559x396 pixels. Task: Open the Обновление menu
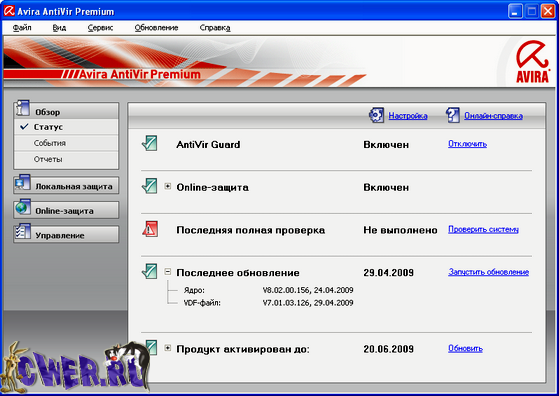(x=156, y=28)
